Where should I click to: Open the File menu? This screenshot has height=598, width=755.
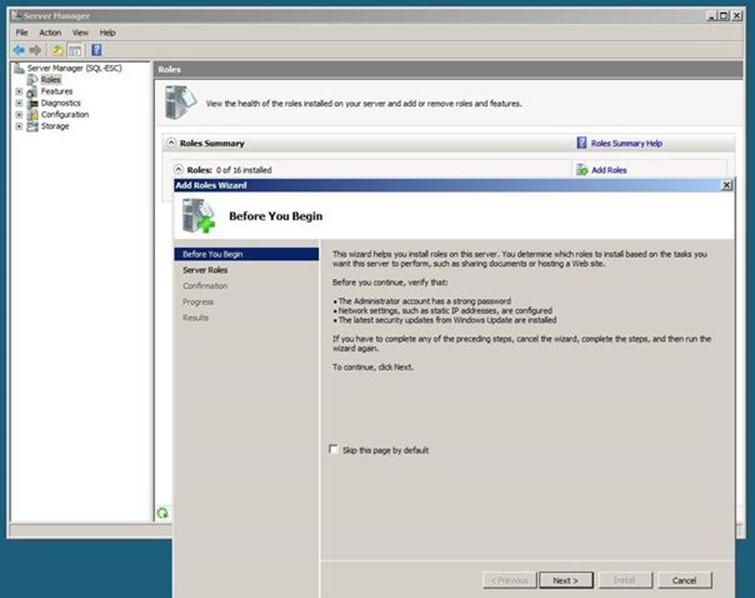(22, 33)
